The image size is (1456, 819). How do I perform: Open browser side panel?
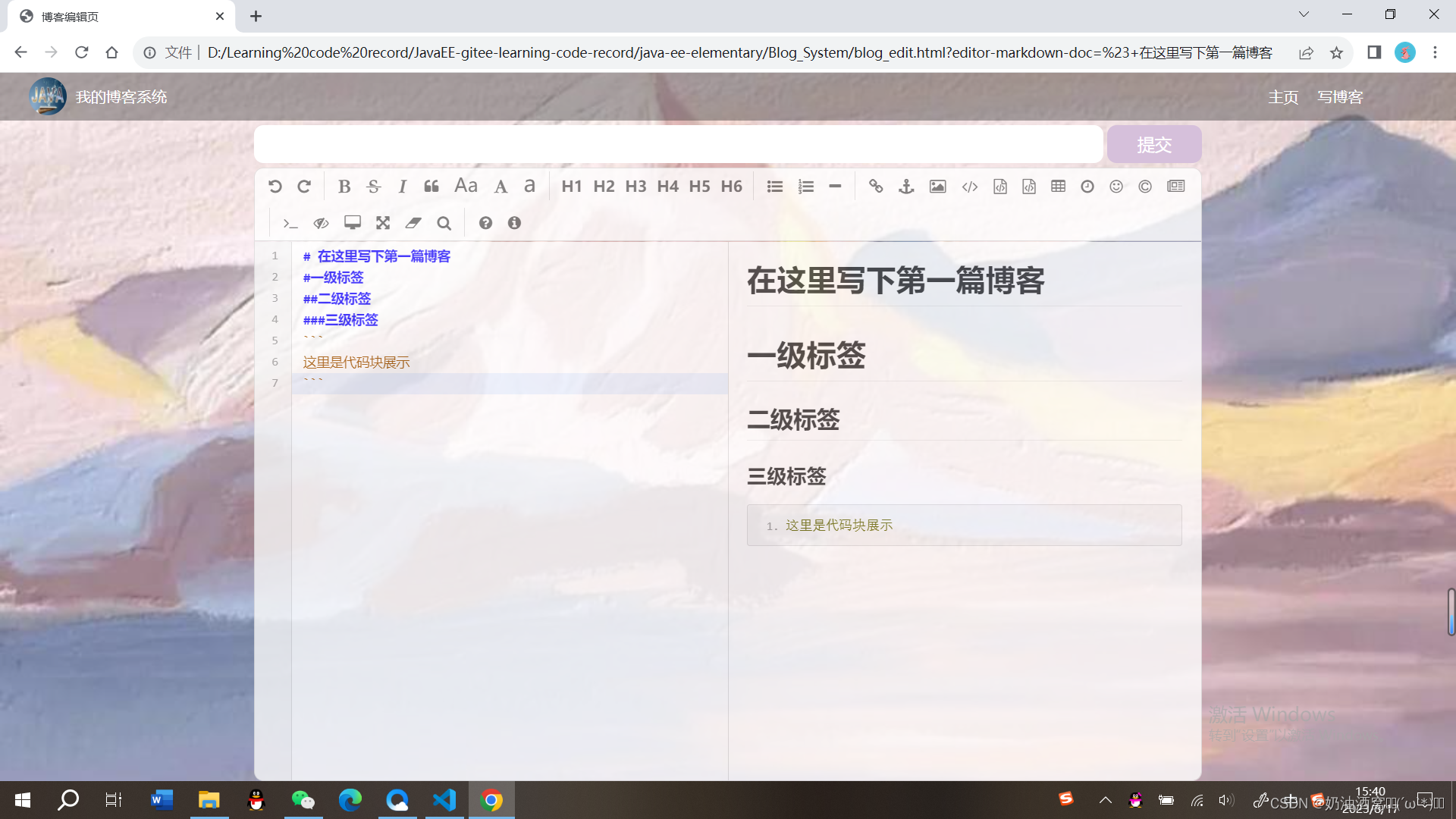point(1374,52)
